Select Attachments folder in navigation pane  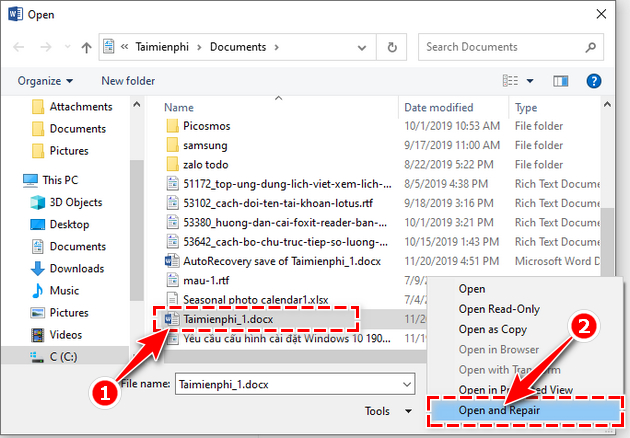point(72,106)
